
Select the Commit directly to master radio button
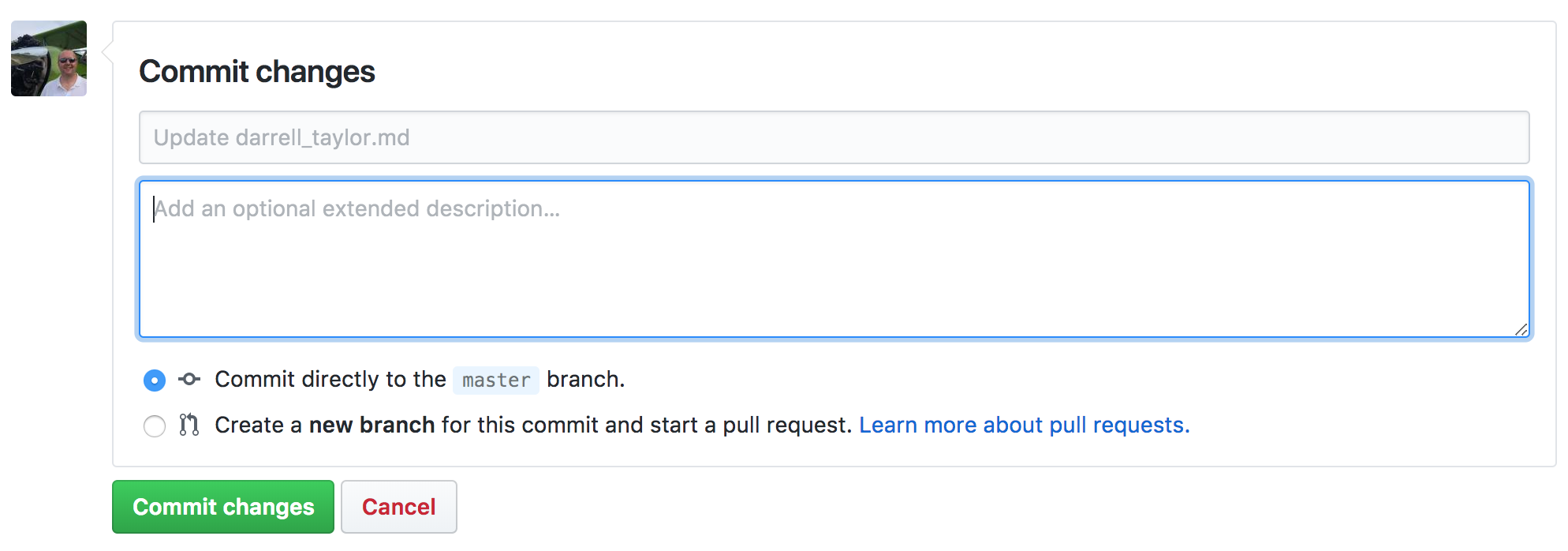155,380
